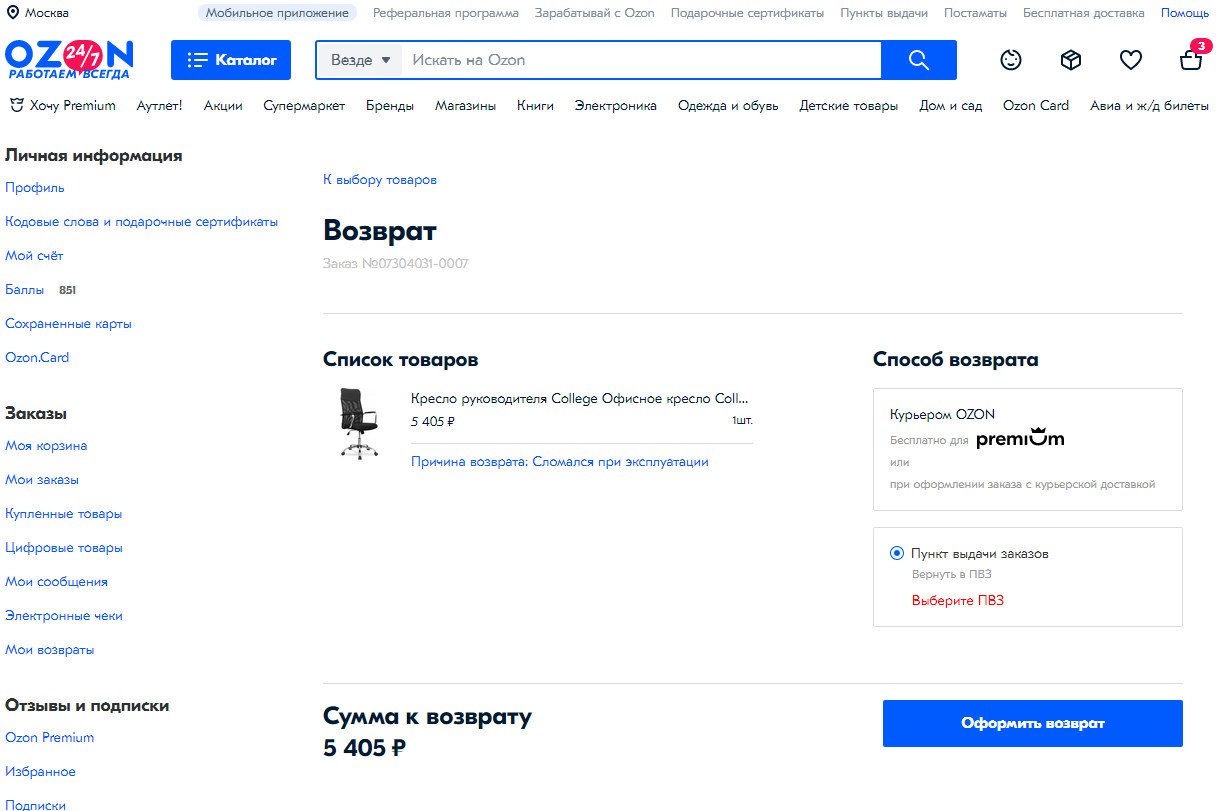Click the red Выберите ПВЗ link

[x=958, y=601]
